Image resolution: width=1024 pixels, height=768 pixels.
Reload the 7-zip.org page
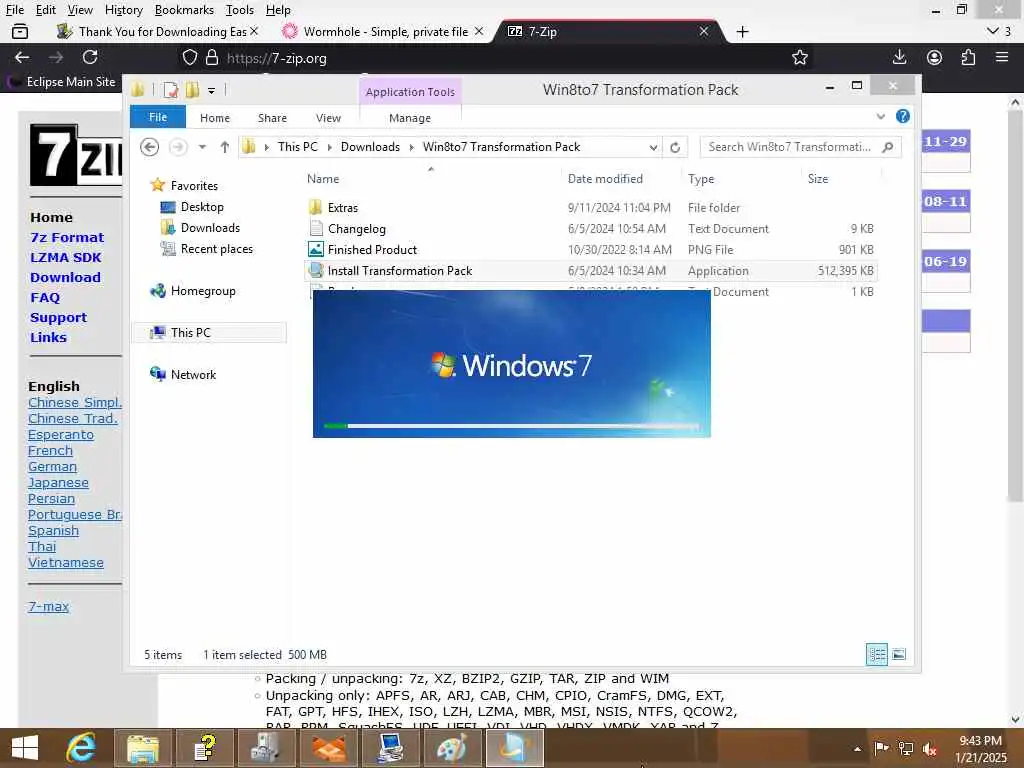tap(90, 57)
